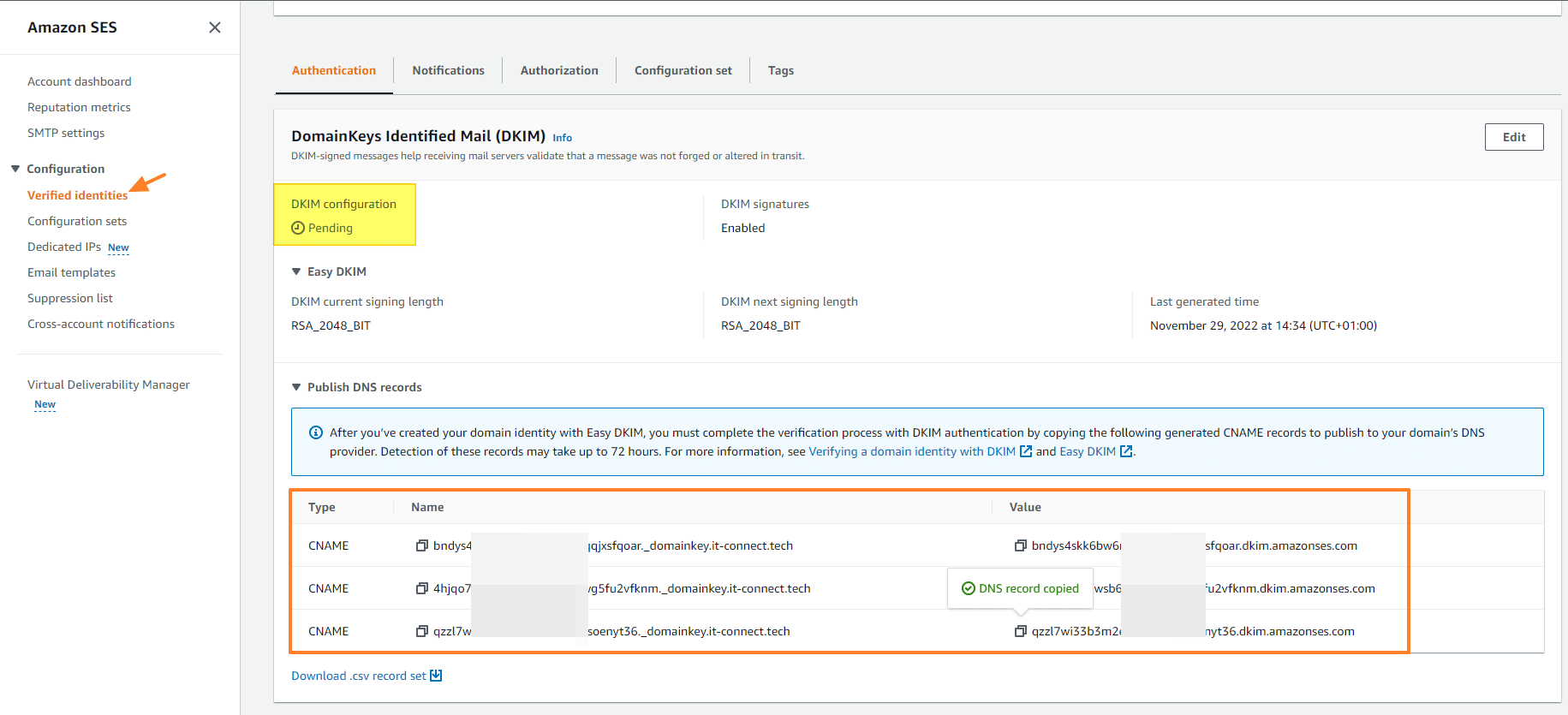Switch to the Notifications tab

pos(448,70)
